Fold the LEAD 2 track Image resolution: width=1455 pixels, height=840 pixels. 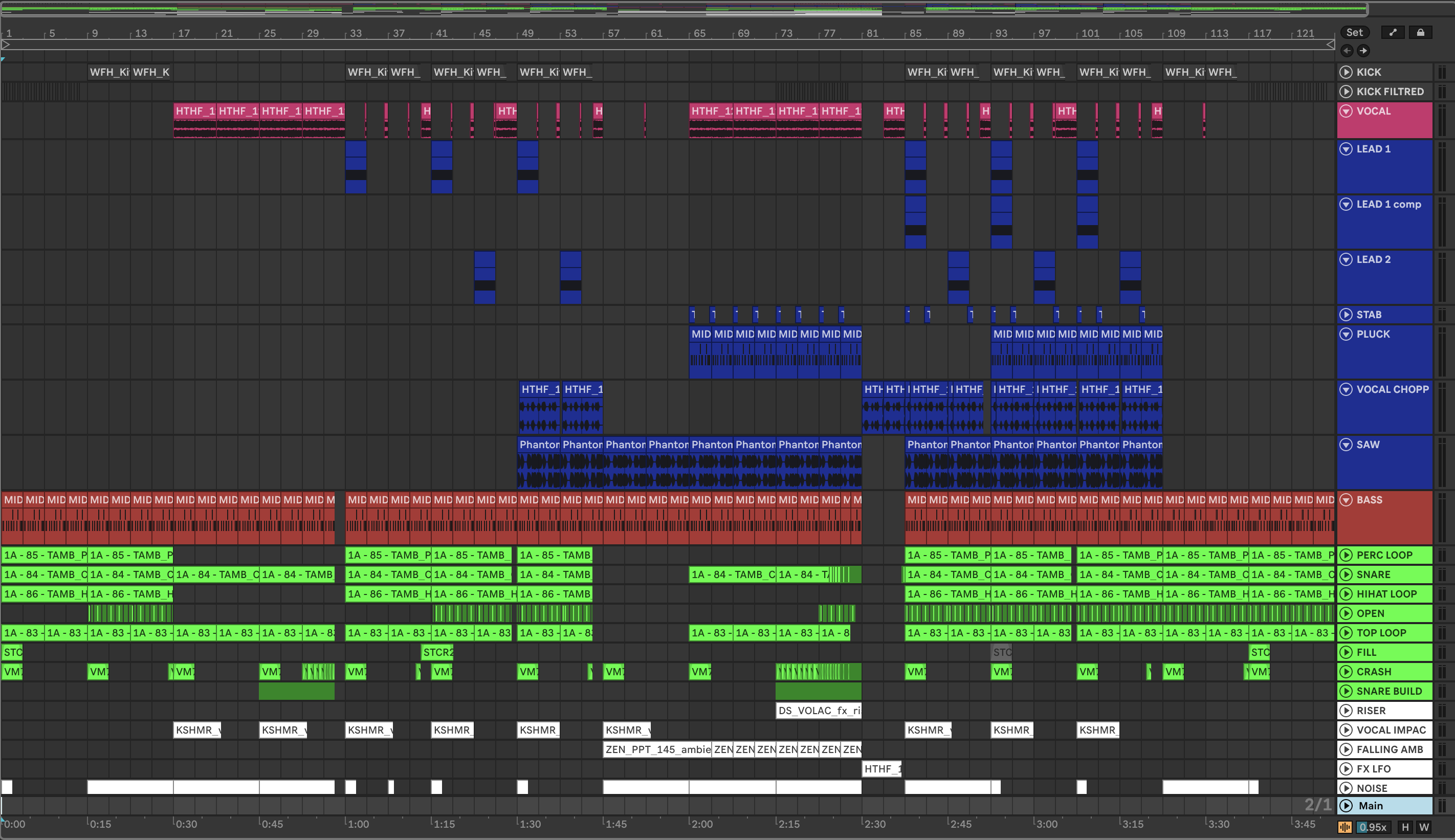[1346, 259]
